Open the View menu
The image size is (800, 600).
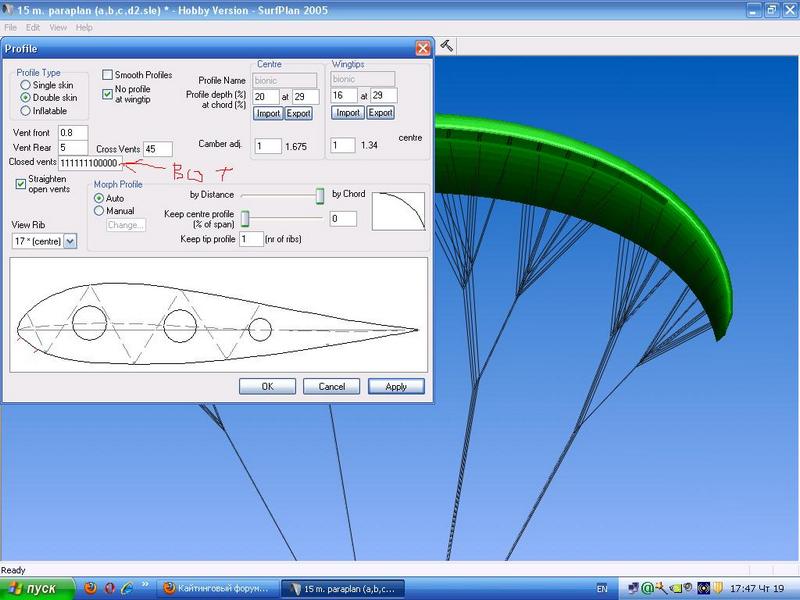click(x=59, y=28)
